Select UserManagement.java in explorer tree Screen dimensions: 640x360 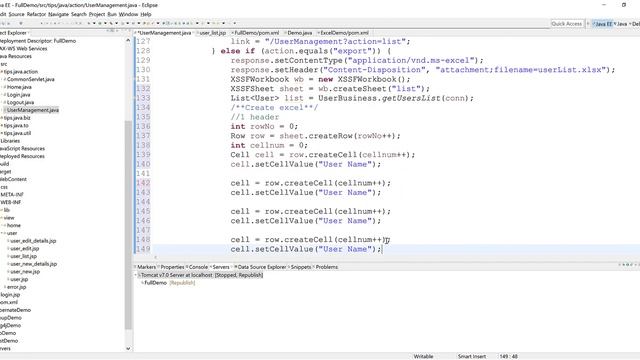click(33, 110)
